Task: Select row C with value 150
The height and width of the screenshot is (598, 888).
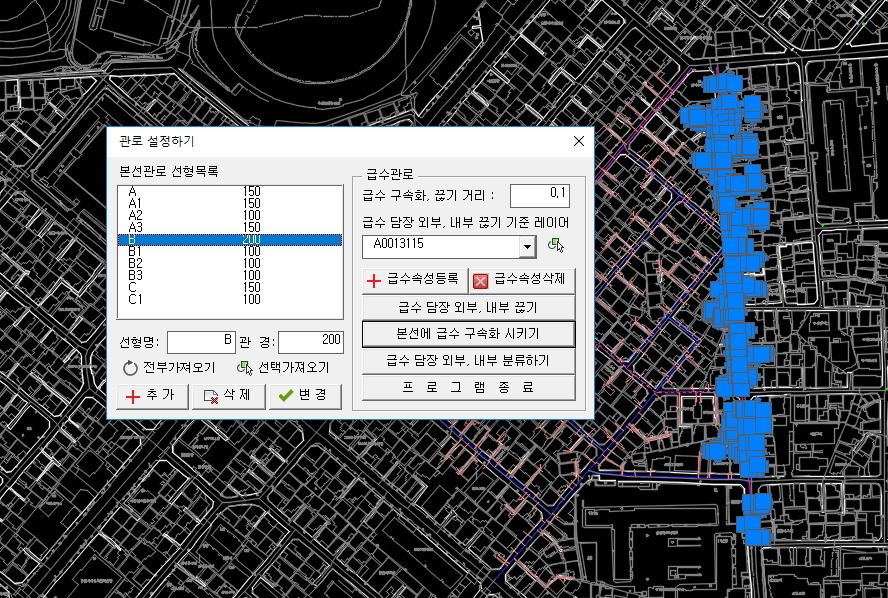Action: [230, 288]
